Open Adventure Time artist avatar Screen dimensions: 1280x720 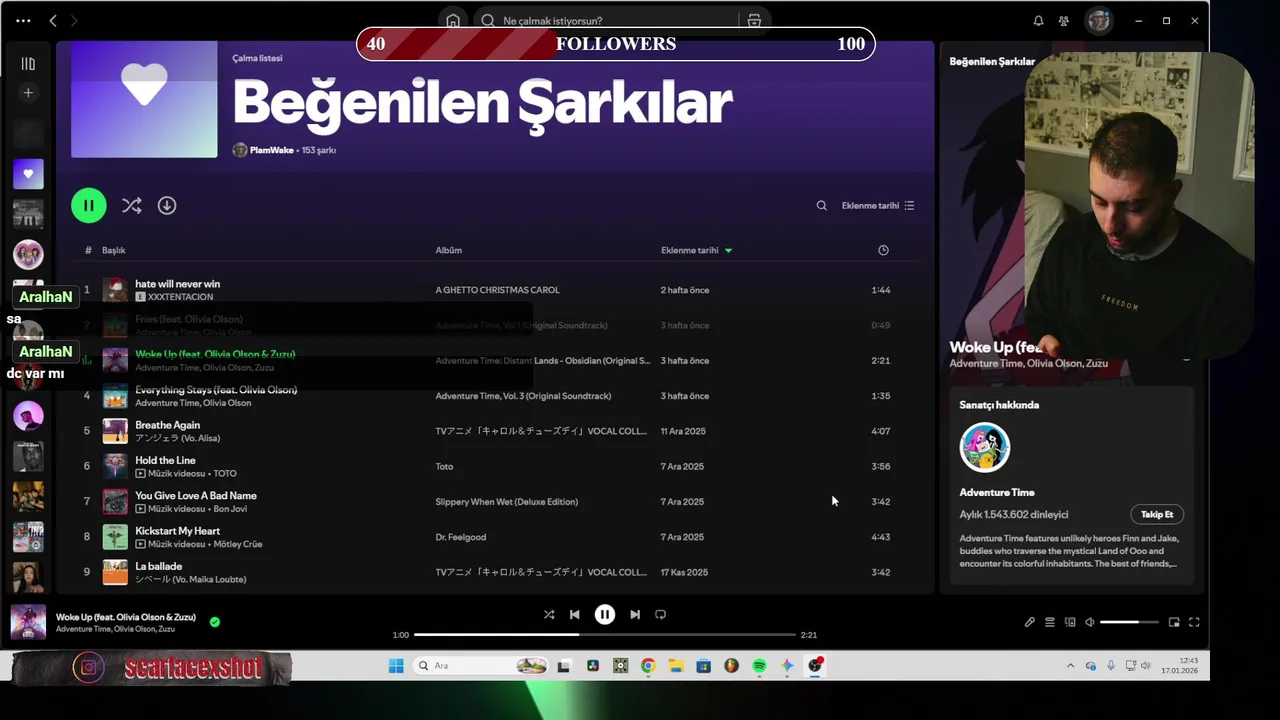click(985, 447)
